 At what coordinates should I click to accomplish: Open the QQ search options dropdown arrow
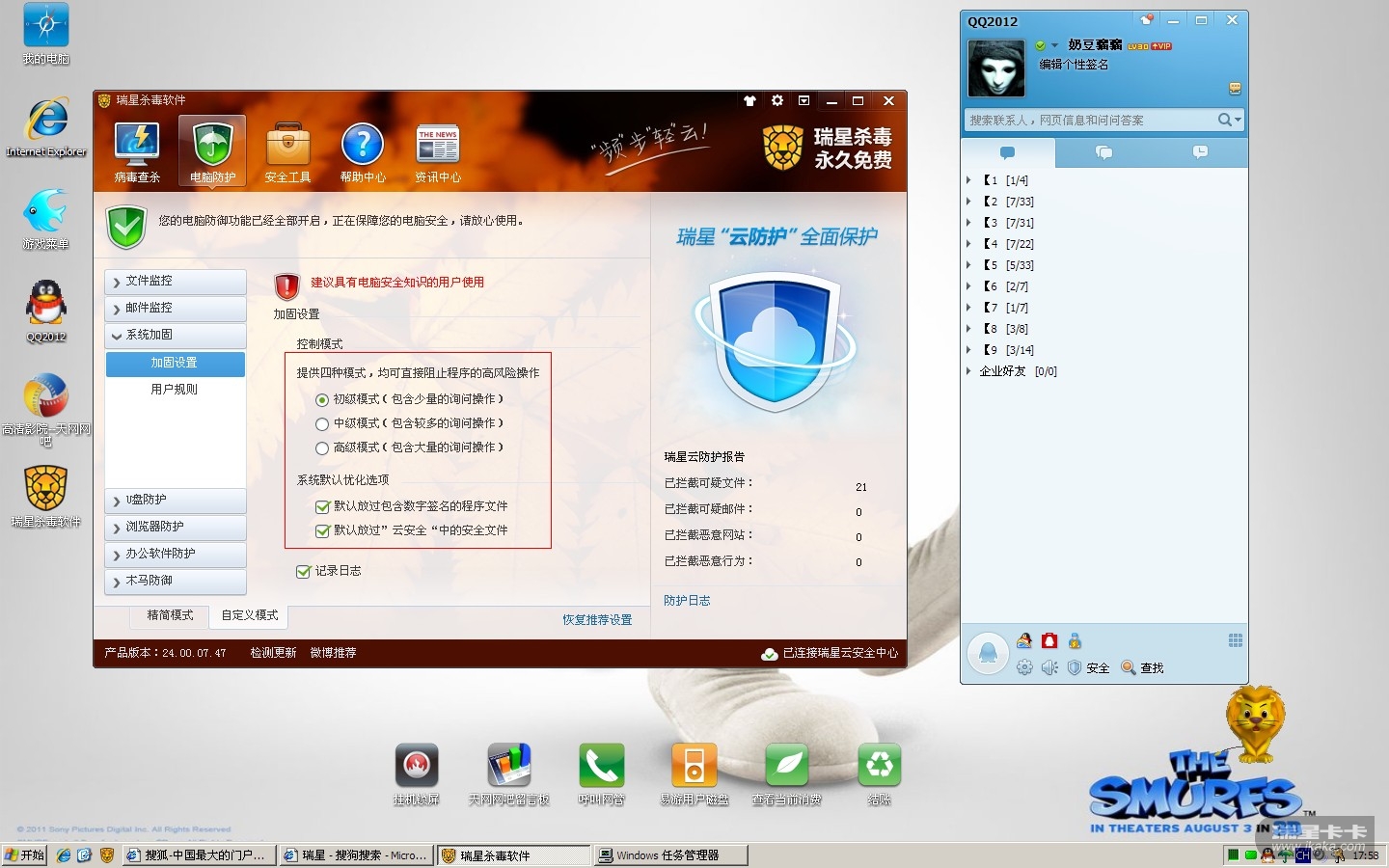(x=1238, y=120)
